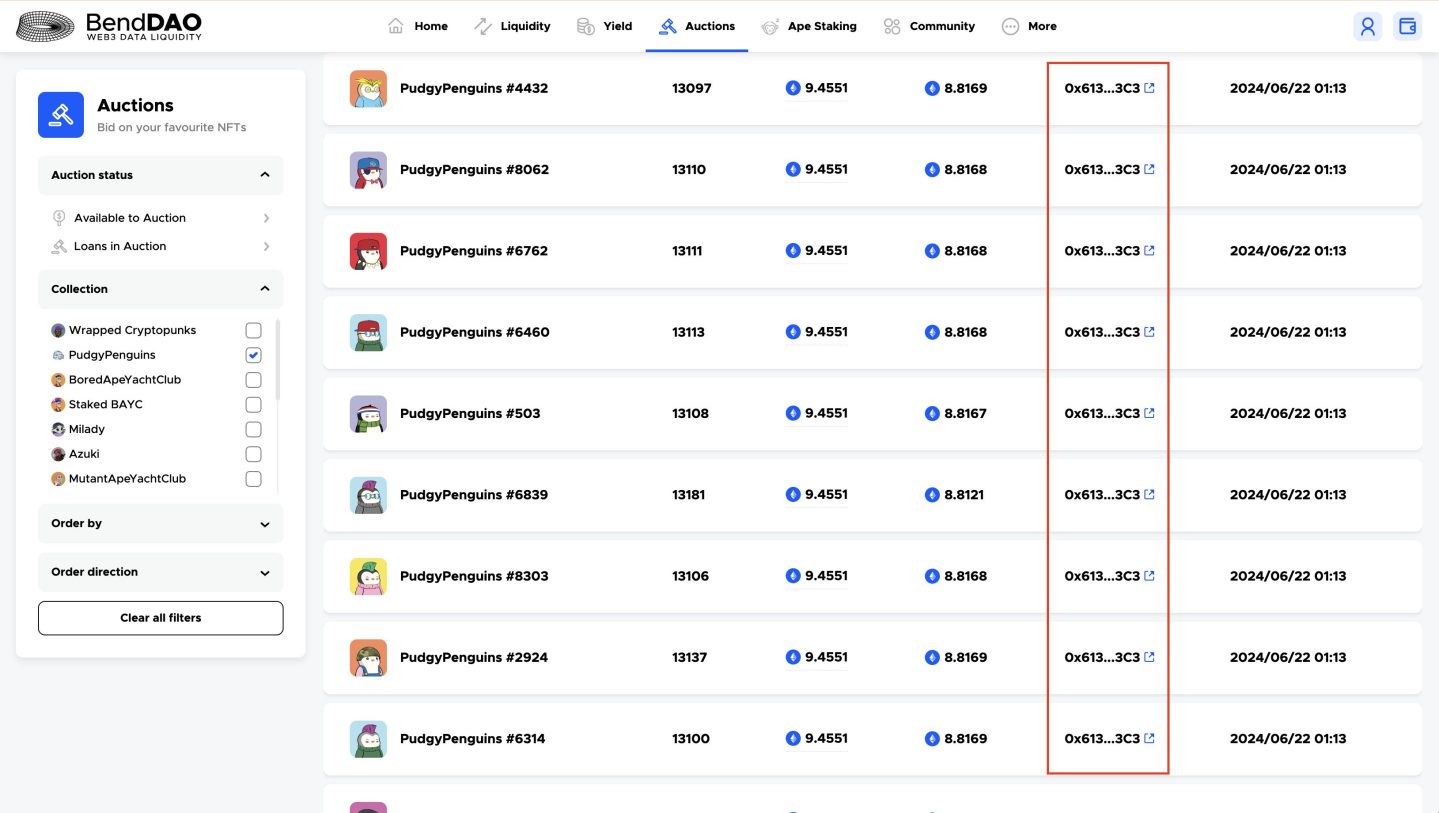Open the Ape Staking page
1439x813 pixels.
click(x=809, y=26)
